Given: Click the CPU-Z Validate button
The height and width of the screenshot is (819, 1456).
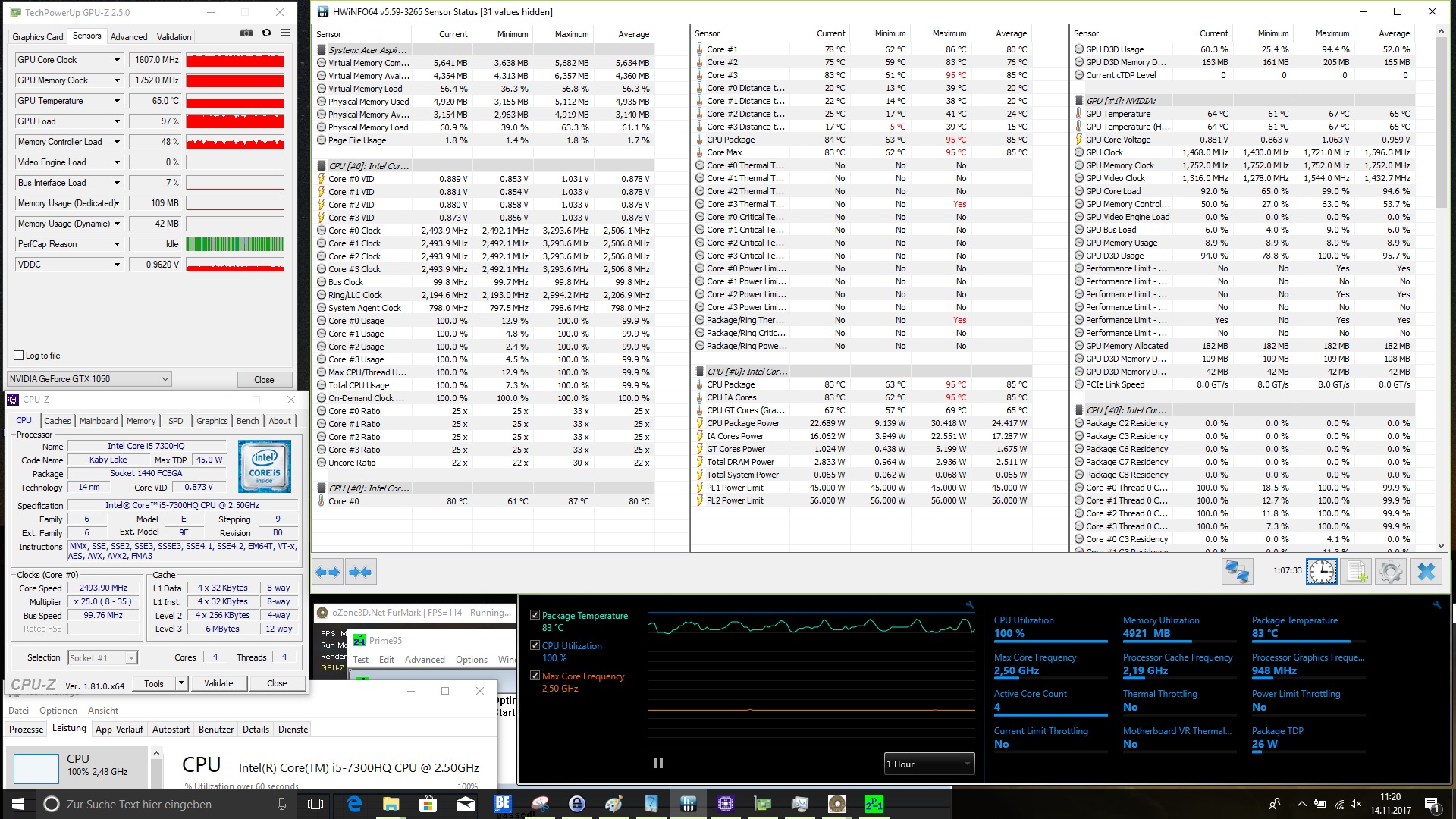Looking at the screenshot, I should coord(218,683).
